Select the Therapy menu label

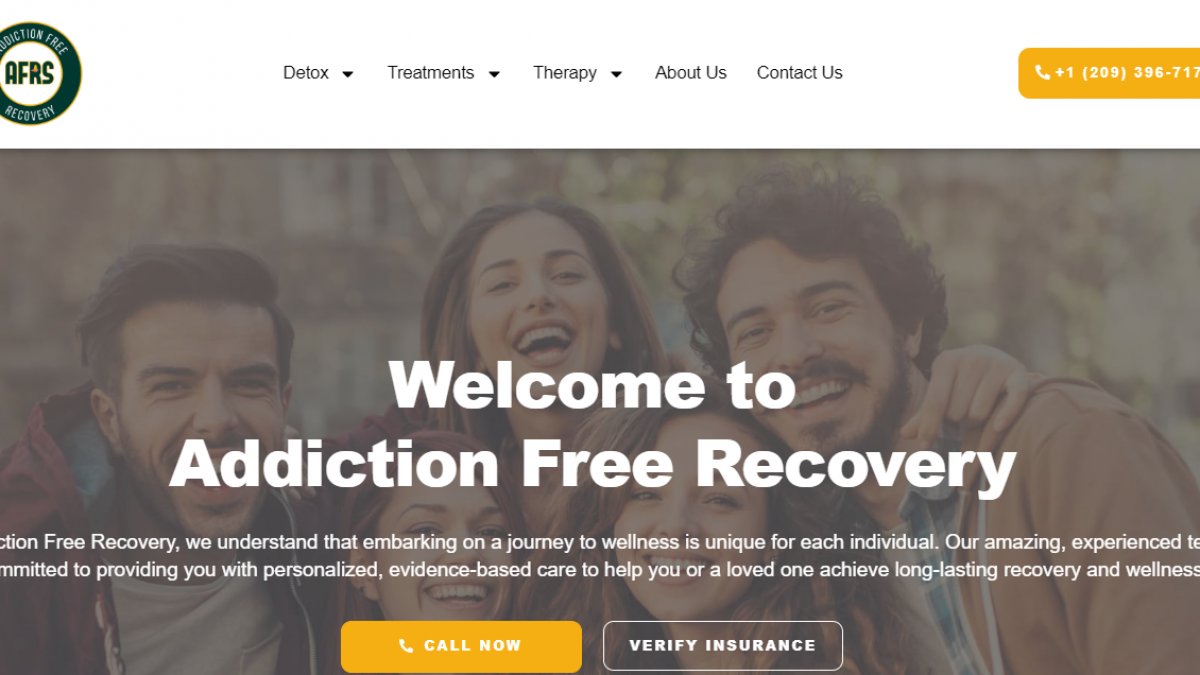[x=565, y=73]
